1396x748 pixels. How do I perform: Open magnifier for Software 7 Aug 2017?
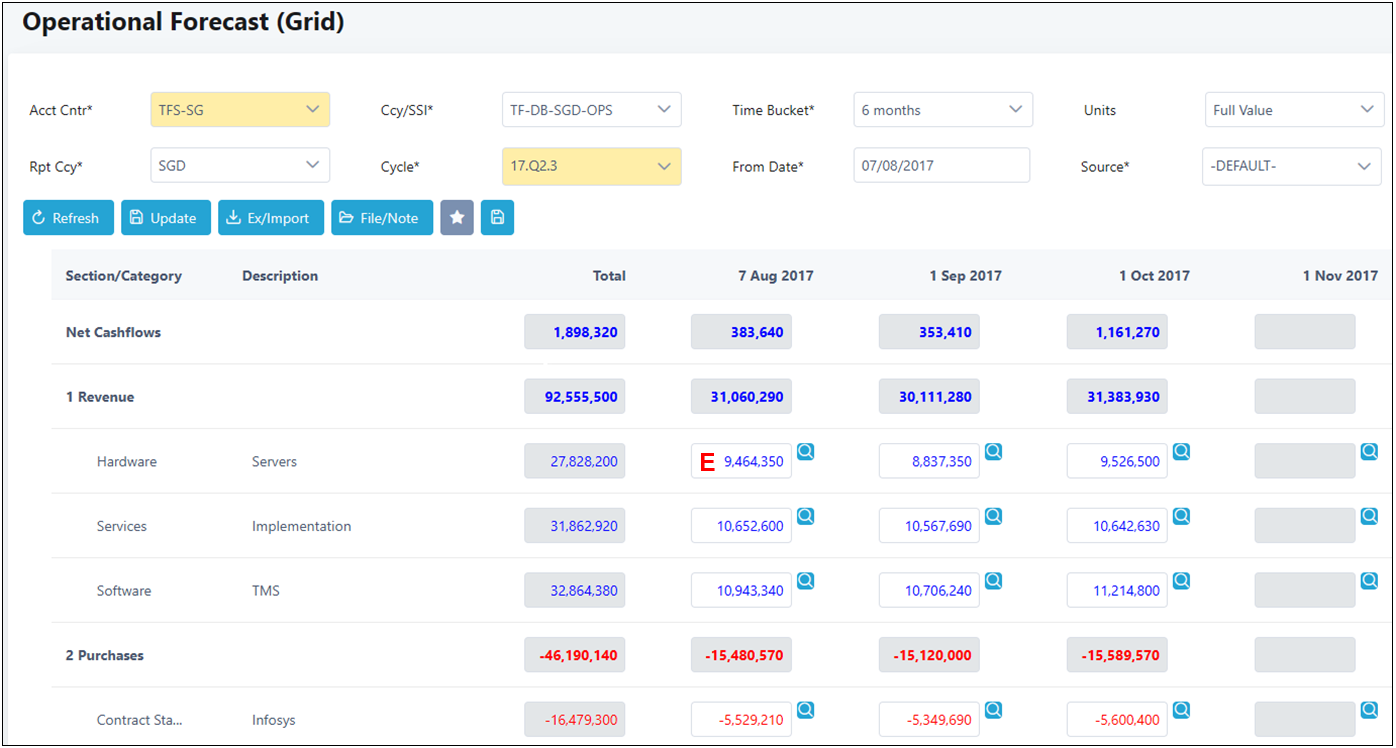pos(805,581)
